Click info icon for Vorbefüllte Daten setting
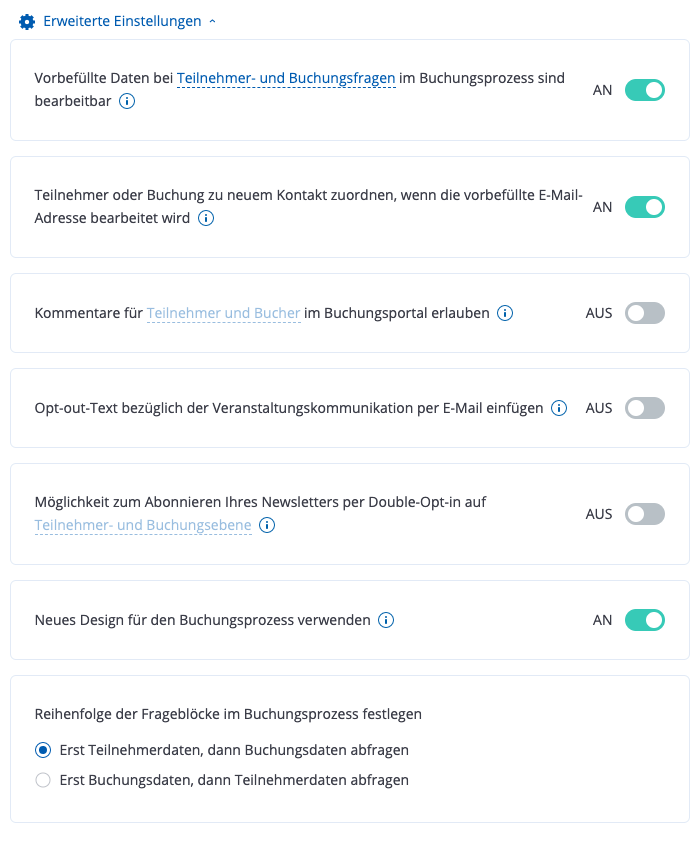 128,101
